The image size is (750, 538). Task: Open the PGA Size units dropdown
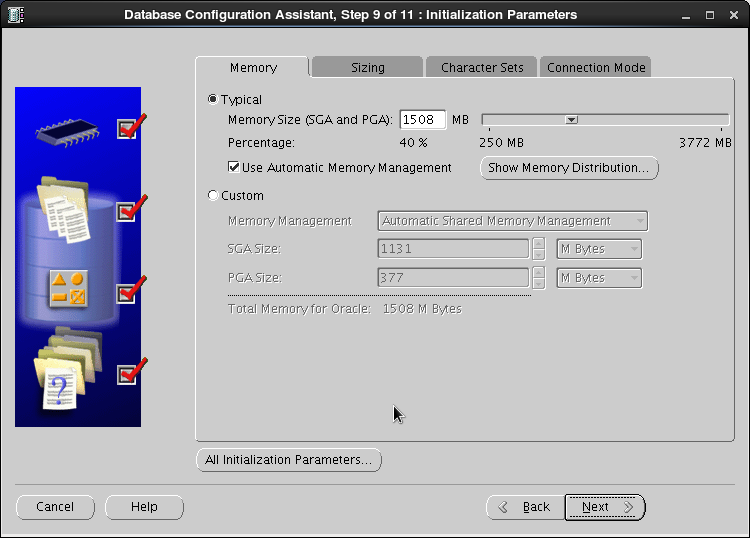(599, 278)
